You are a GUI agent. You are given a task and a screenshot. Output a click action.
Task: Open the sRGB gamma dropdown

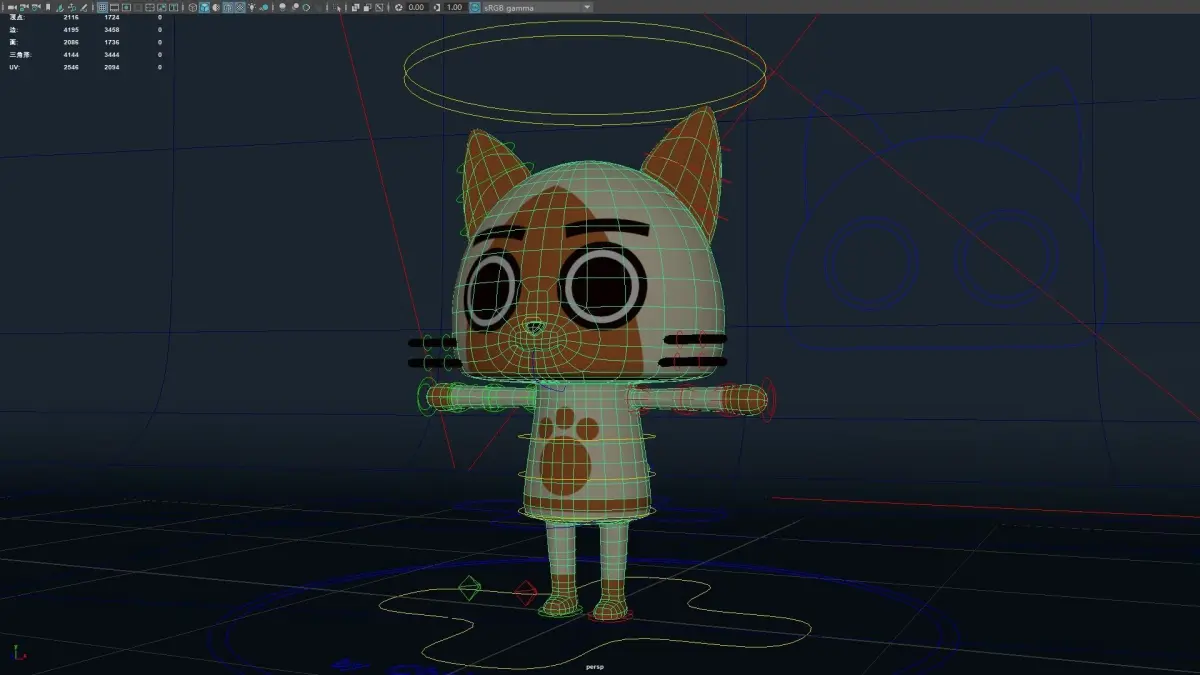[537, 7]
